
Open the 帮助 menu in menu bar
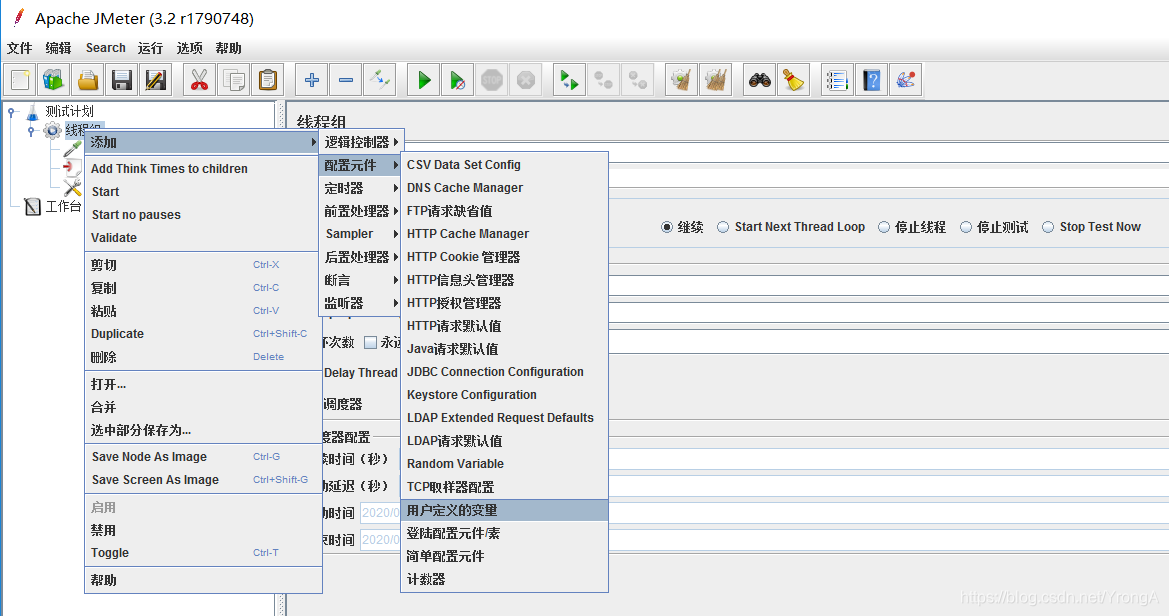click(228, 48)
